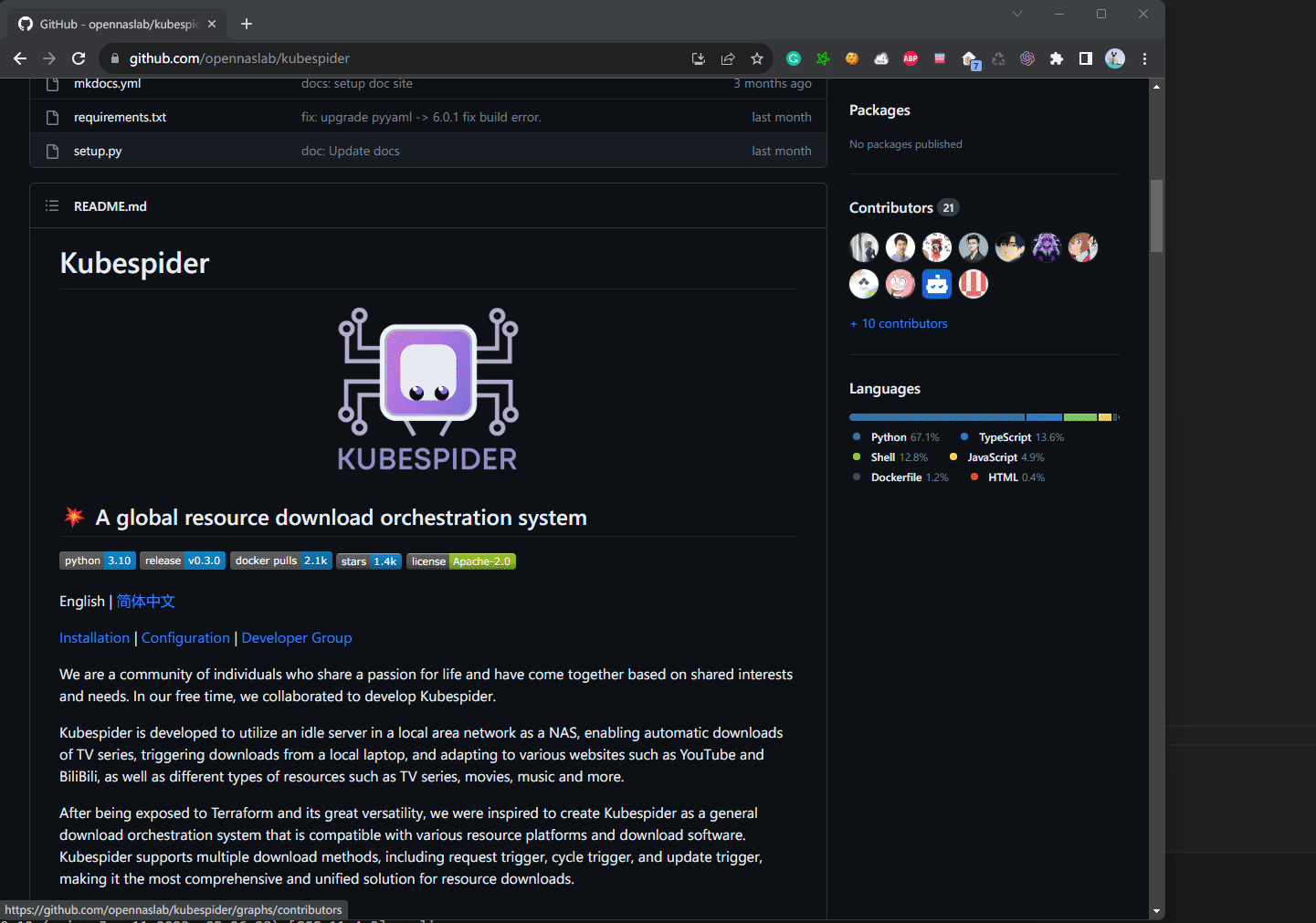This screenshot has height=923, width=1316.
Task: Switch to 简体中文 readme
Action: tap(146, 601)
